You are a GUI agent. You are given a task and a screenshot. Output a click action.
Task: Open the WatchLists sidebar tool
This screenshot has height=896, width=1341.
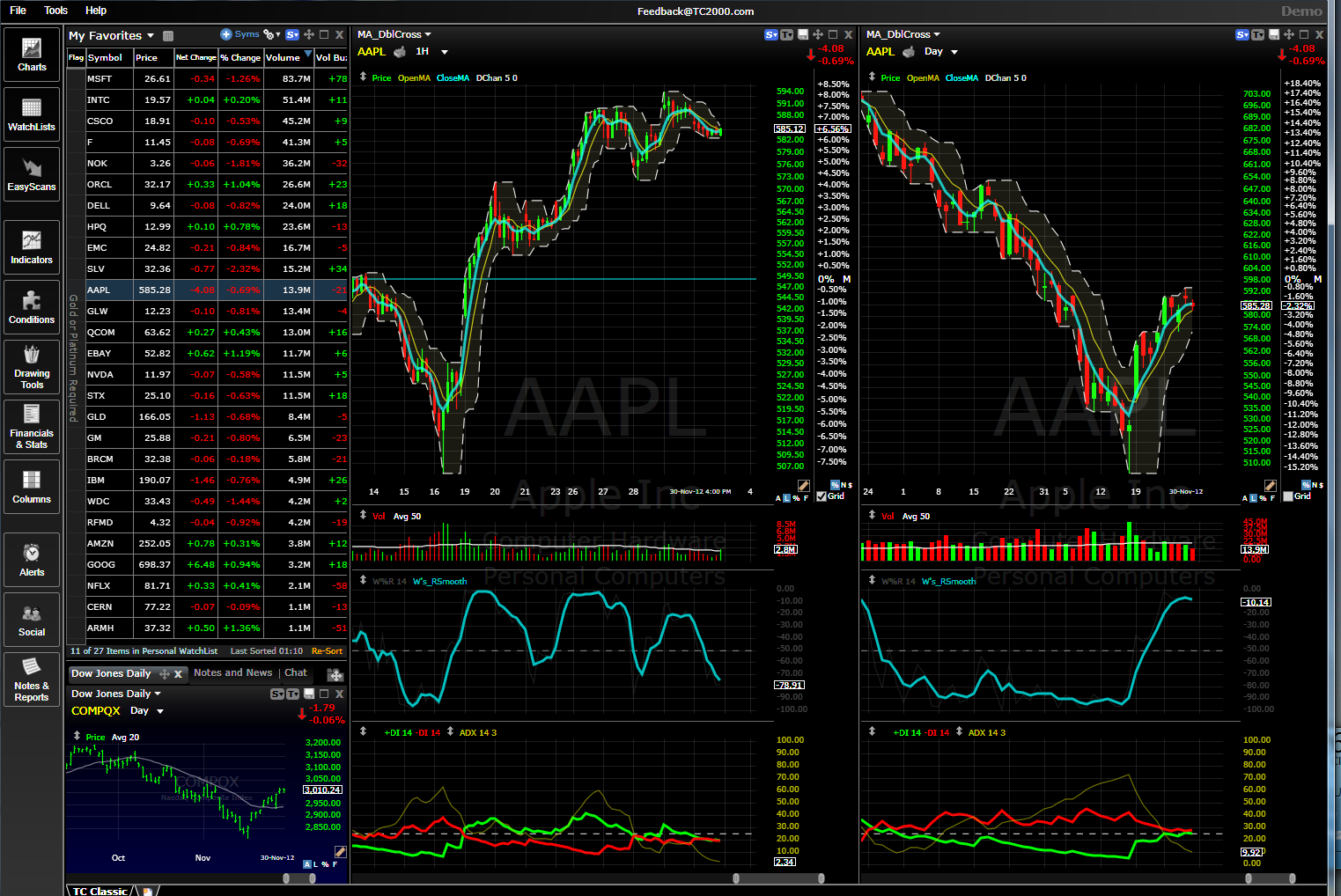click(x=32, y=114)
